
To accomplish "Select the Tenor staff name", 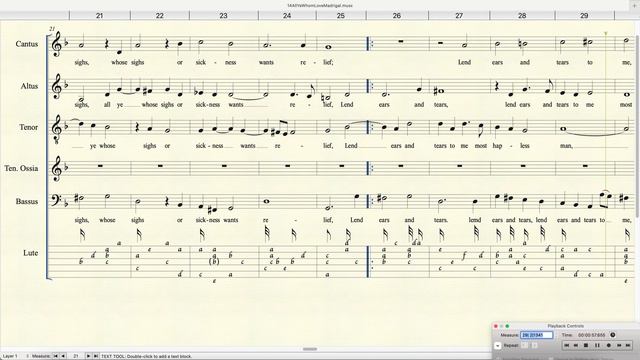I will [29, 127].
